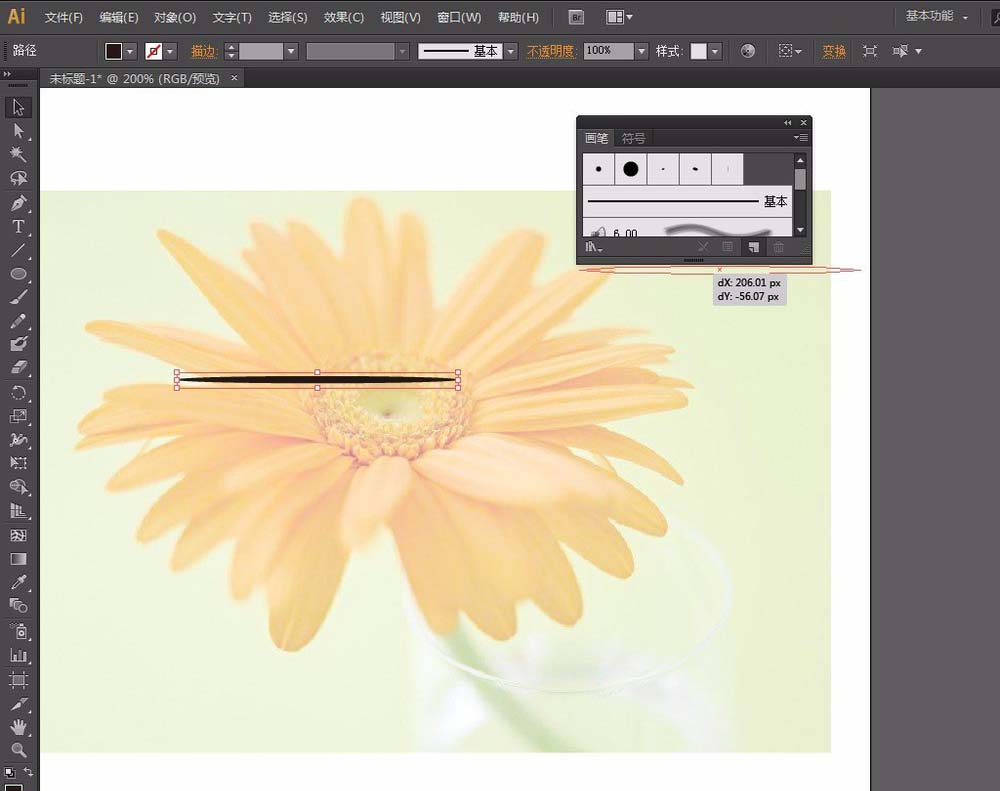
Task: Select the Magic Wand tool
Action: (18, 155)
